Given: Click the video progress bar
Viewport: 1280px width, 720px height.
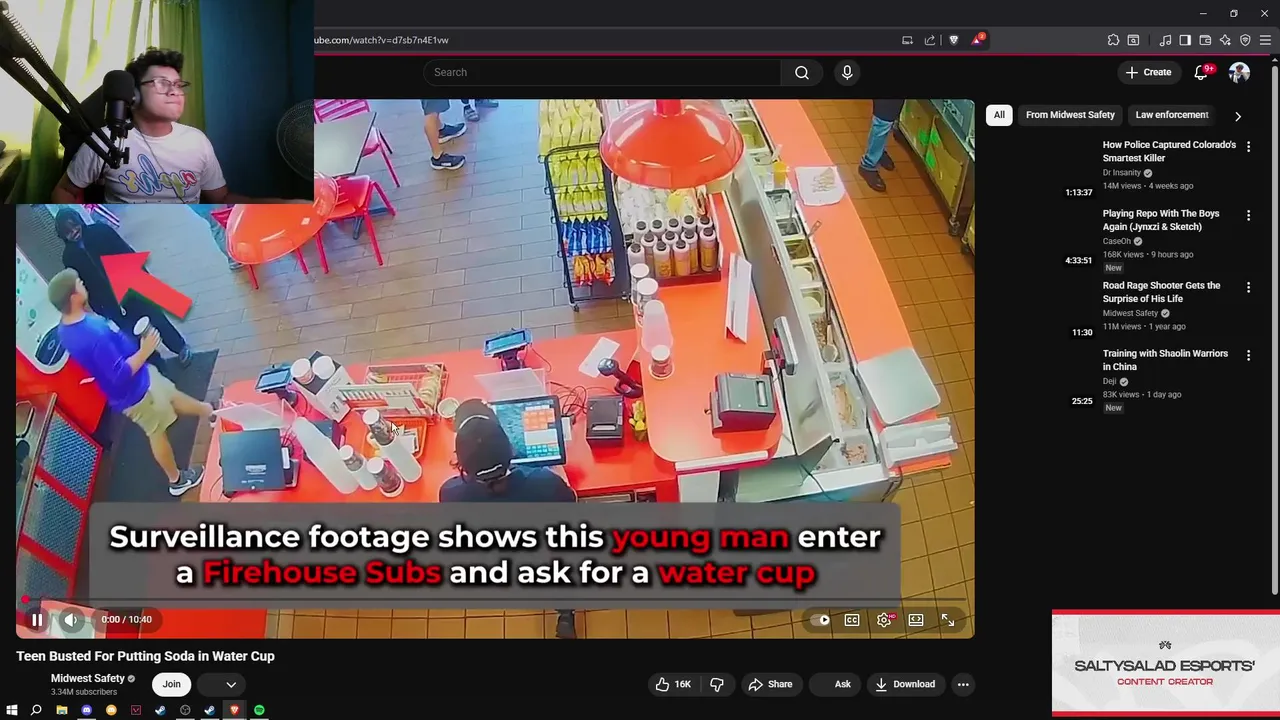Looking at the screenshot, I should point(495,600).
